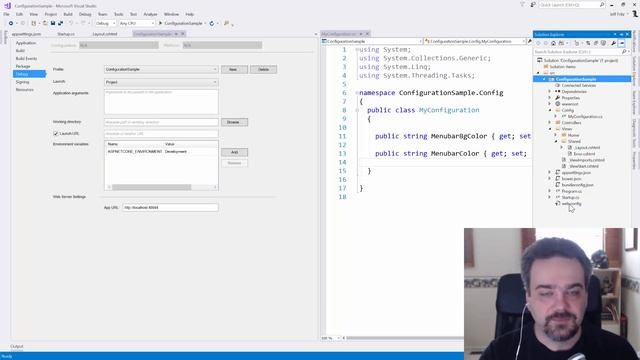The width and height of the screenshot is (640, 360).
Task: Open the Output panel tab at bottom
Action: [17, 346]
